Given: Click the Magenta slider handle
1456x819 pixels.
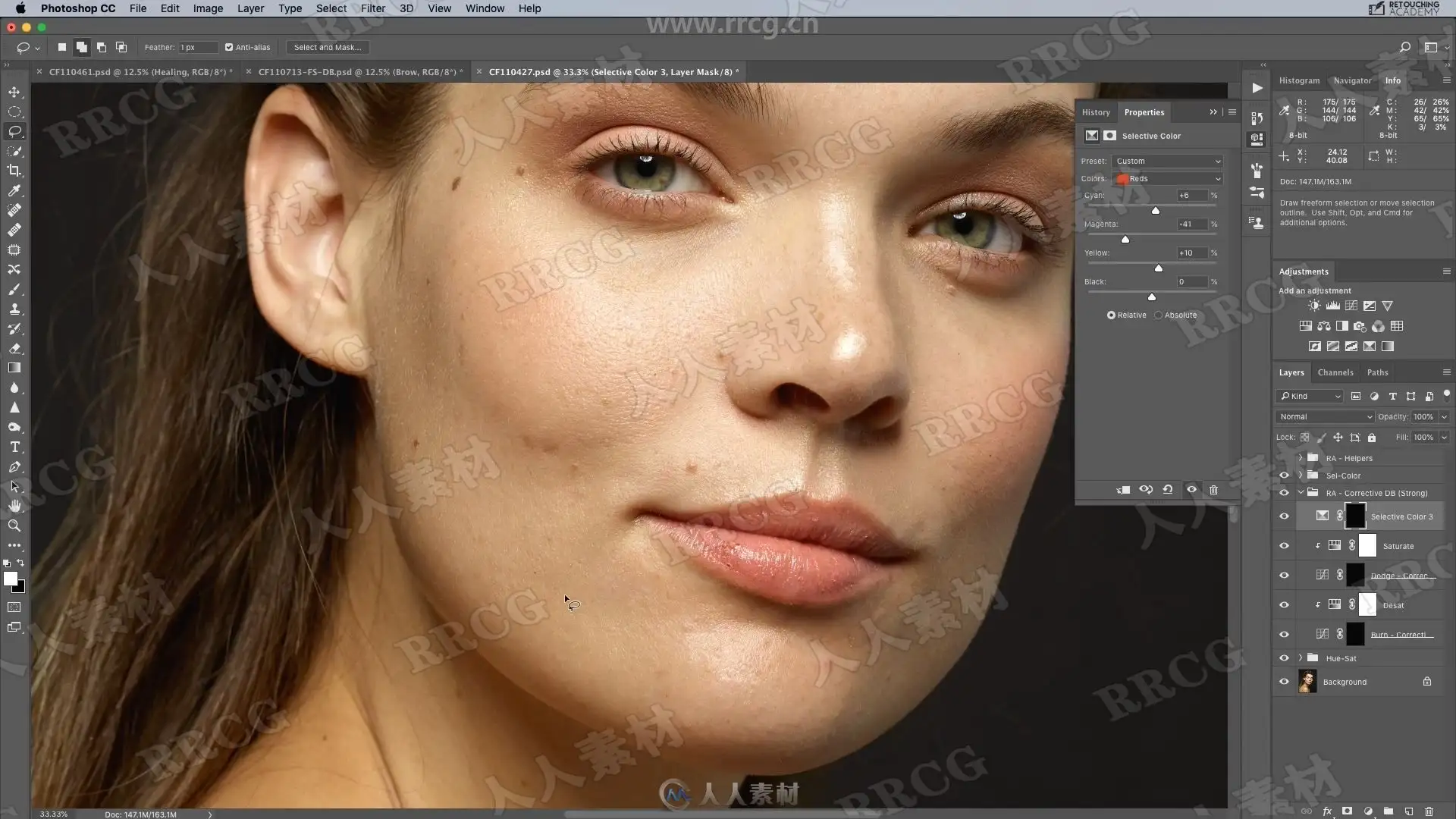Looking at the screenshot, I should pos(1125,240).
